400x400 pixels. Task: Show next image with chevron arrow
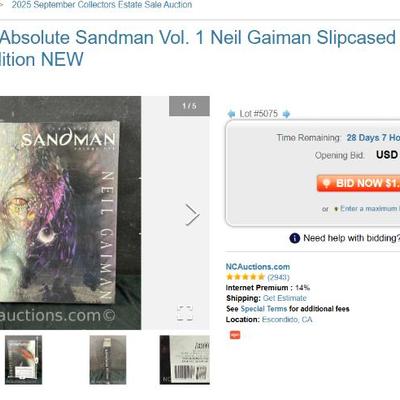(192, 215)
